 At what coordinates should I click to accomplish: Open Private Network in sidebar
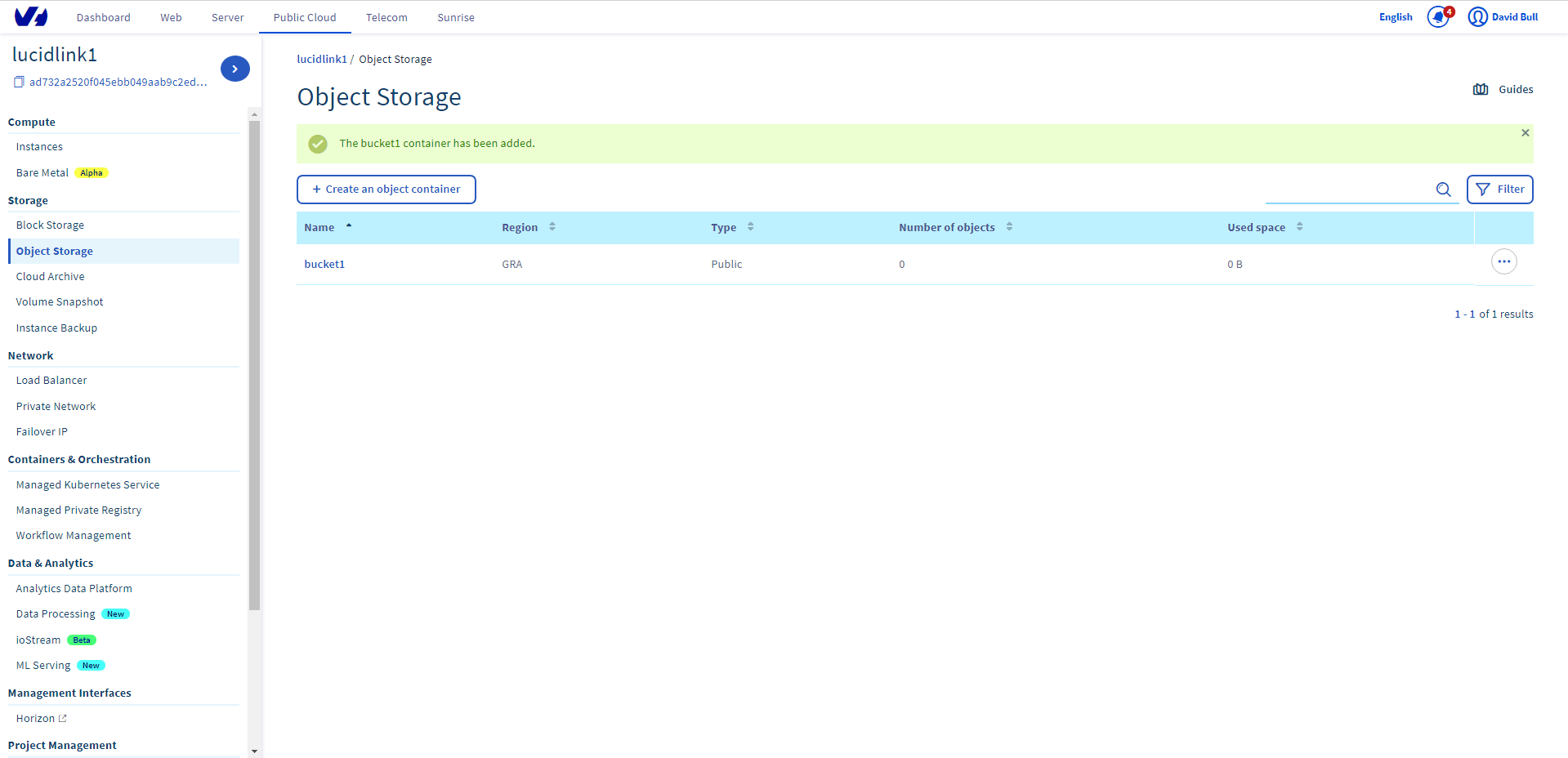click(56, 407)
